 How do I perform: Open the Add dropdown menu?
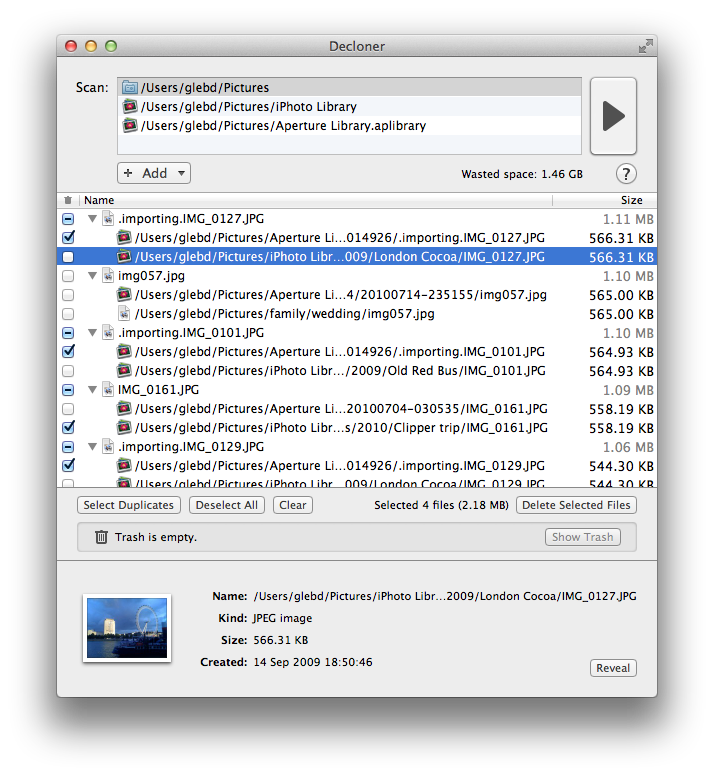click(154, 173)
